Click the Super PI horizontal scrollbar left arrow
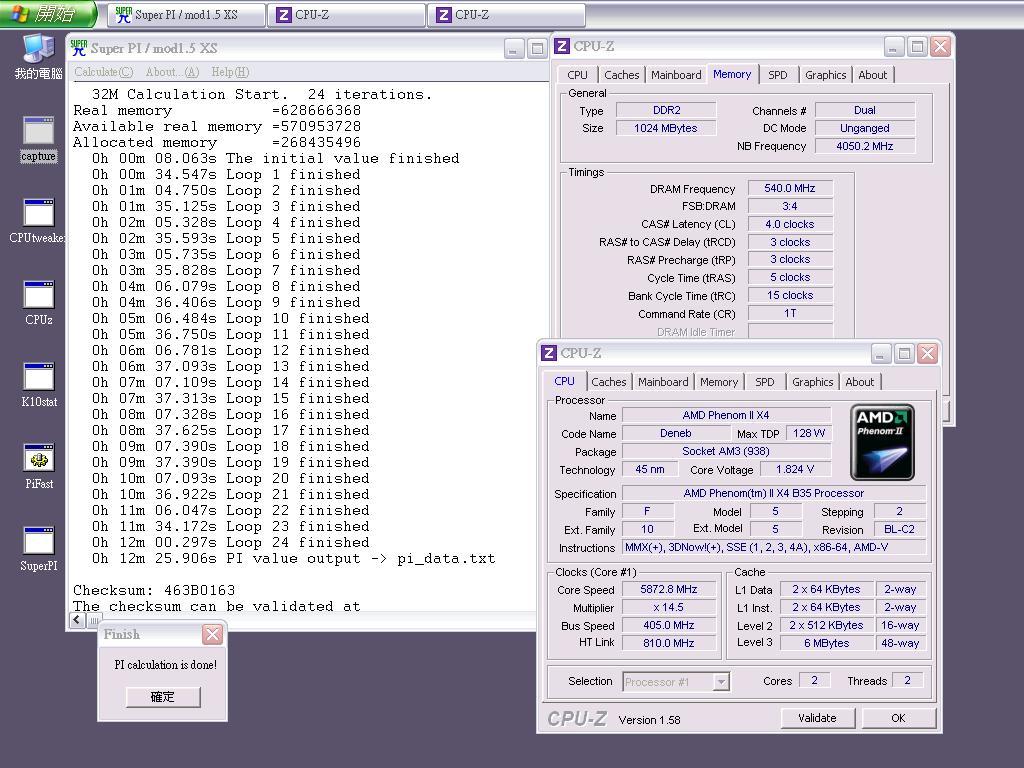 [x=77, y=620]
